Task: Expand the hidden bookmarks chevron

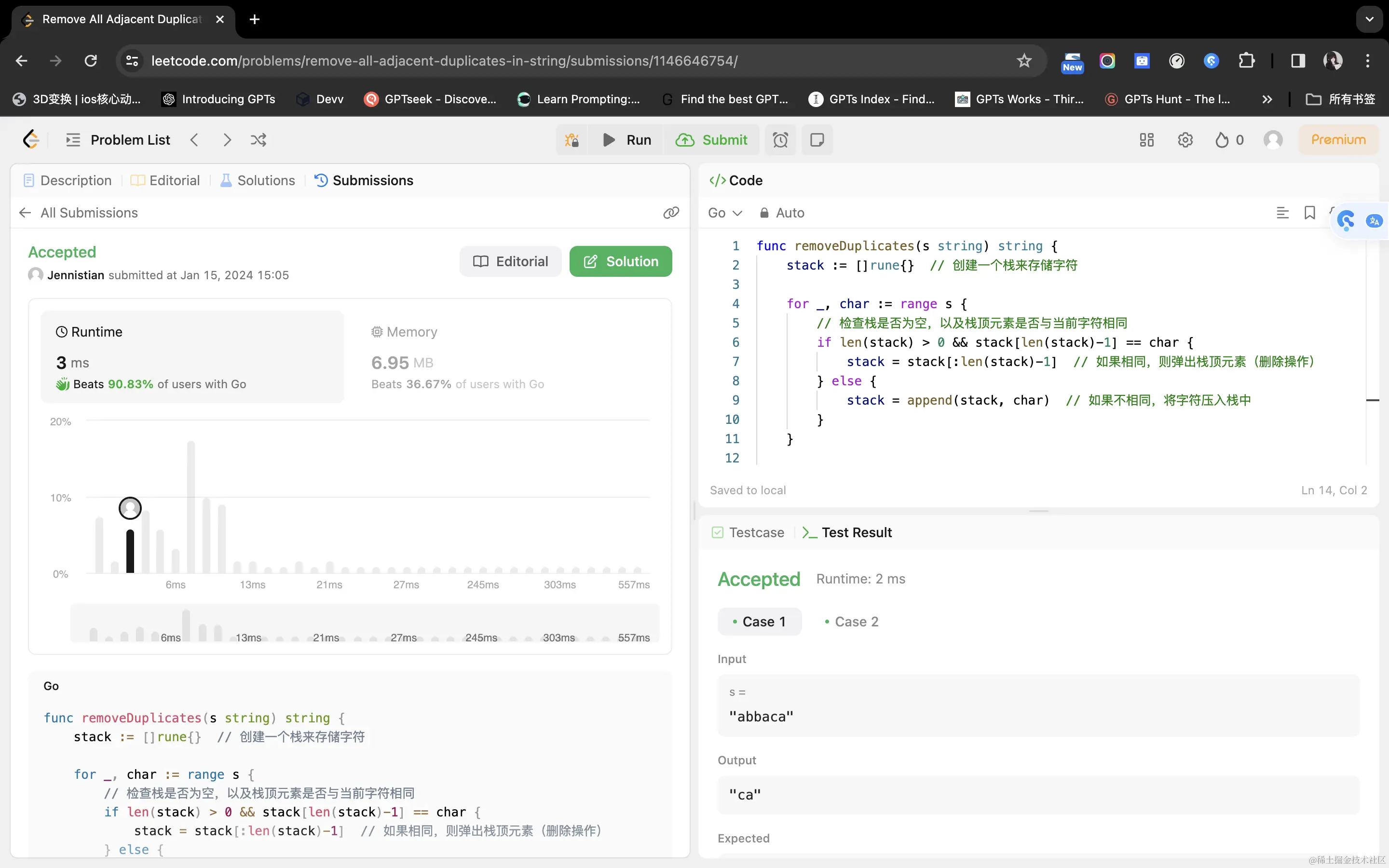Action: pyautogui.click(x=1267, y=99)
